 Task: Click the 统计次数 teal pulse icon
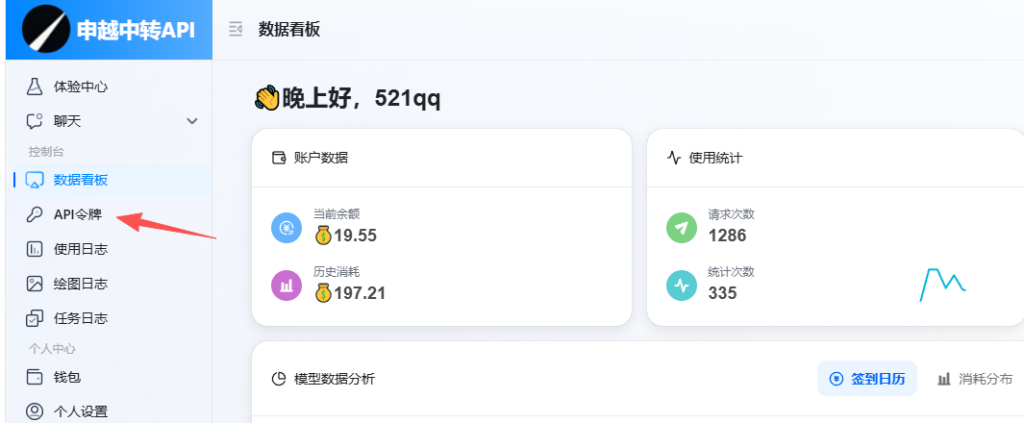click(x=682, y=285)
